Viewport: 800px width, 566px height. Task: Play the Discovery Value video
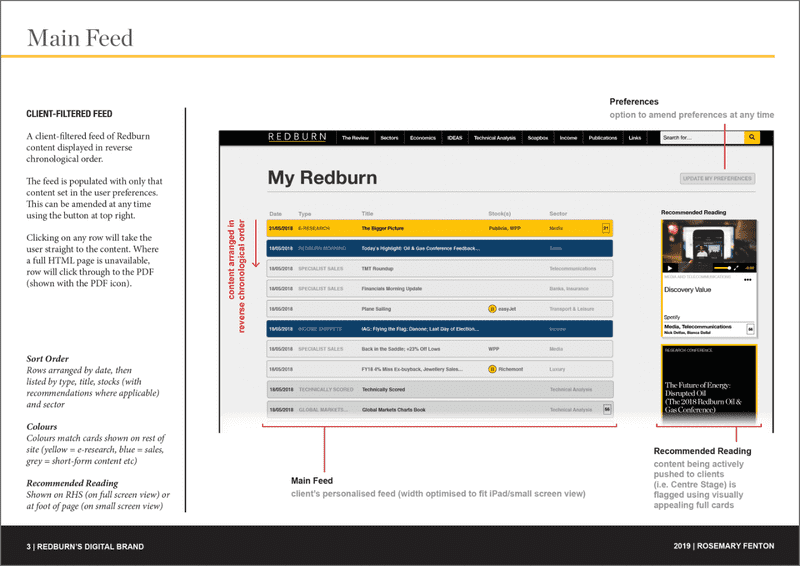pos(670,268)
